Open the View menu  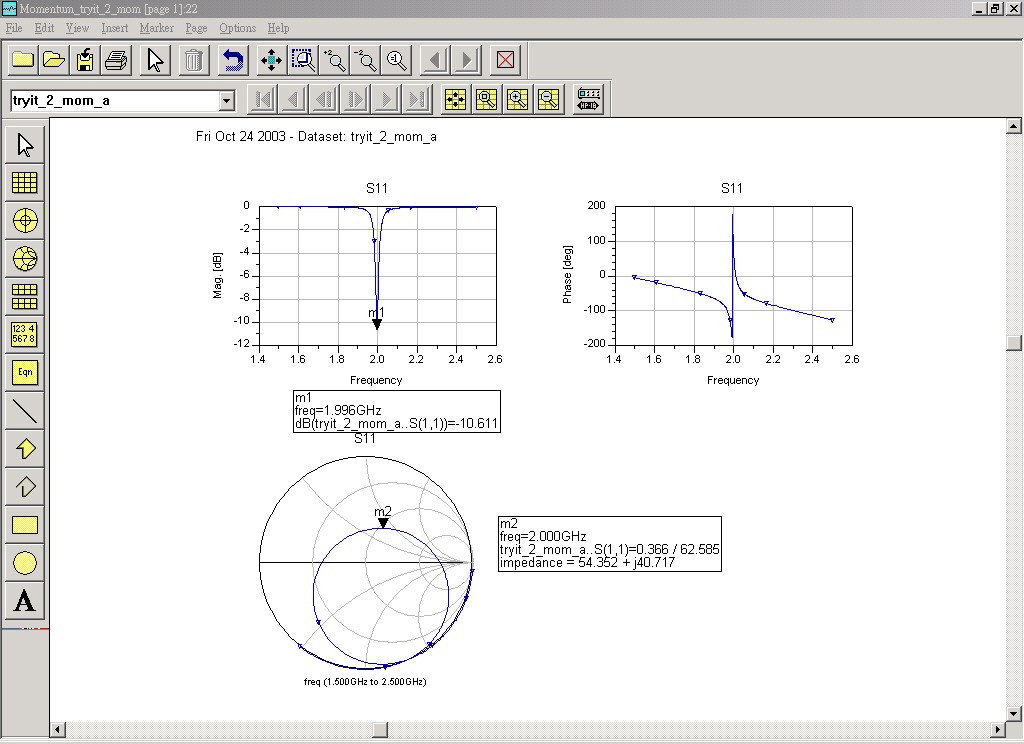[x=77, y=28]
